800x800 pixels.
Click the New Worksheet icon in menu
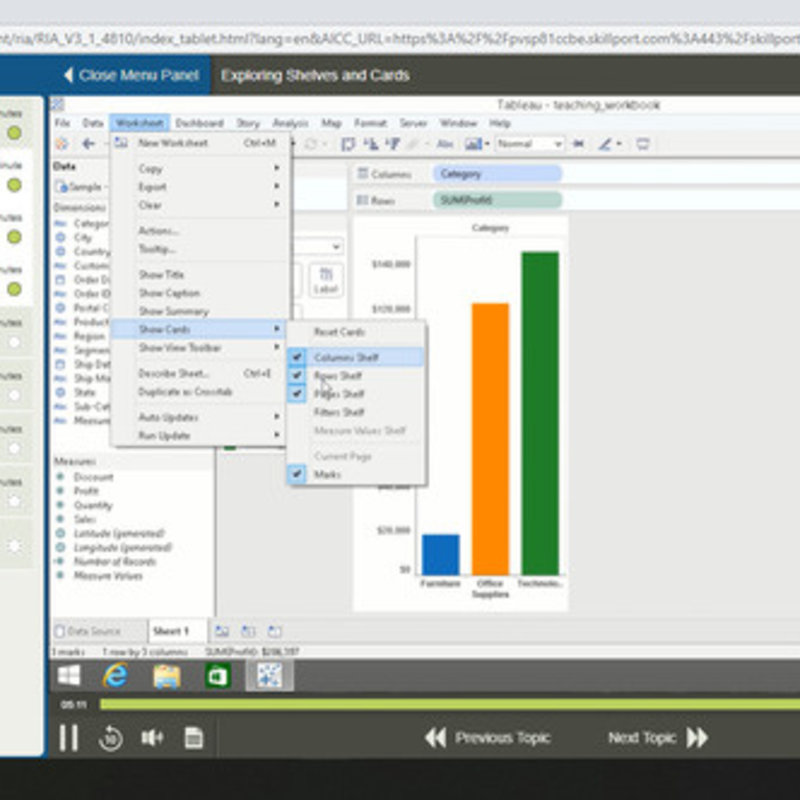click(x=121, y=142)
